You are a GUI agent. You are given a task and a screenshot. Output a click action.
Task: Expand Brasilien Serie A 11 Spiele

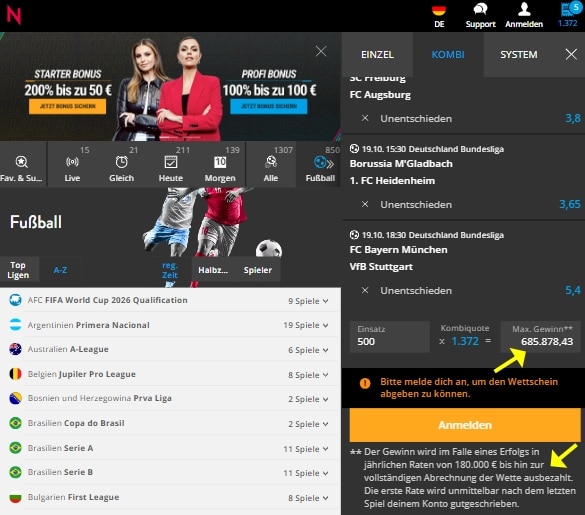coord(306,449)
